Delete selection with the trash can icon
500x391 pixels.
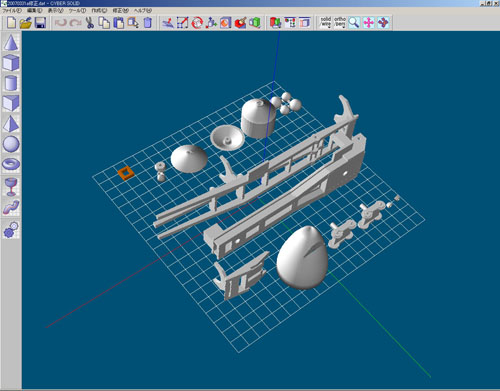pyautogui.click(x=148, y=23)
